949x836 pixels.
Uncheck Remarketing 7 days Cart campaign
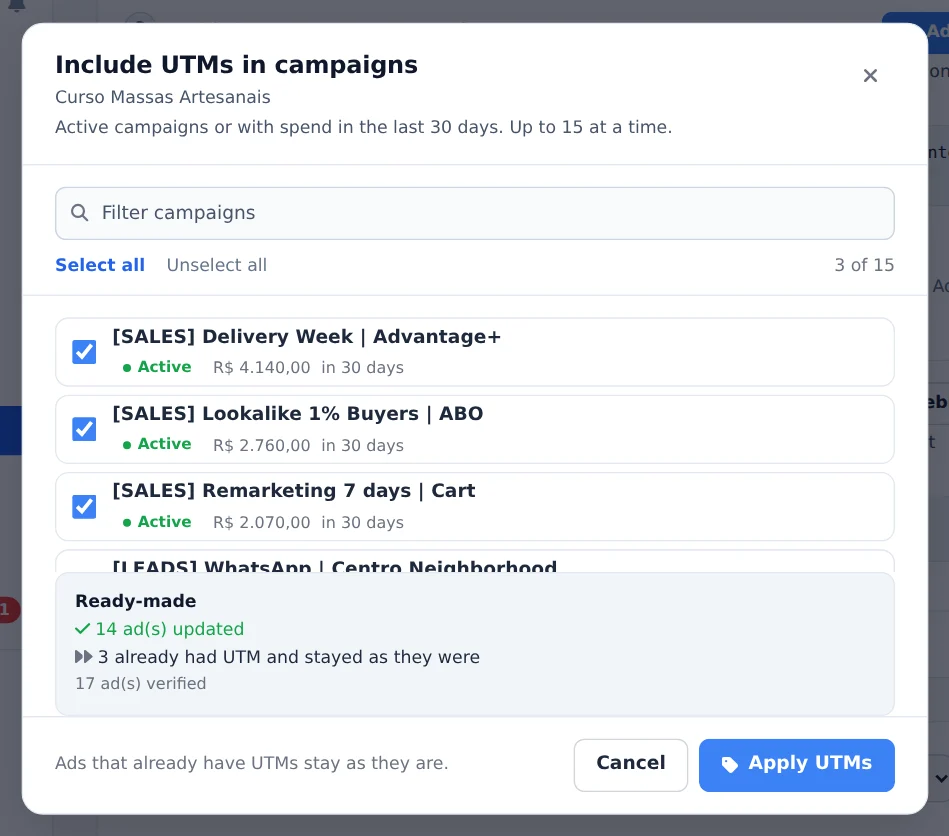pyautogui.click(x=84, y=507)
